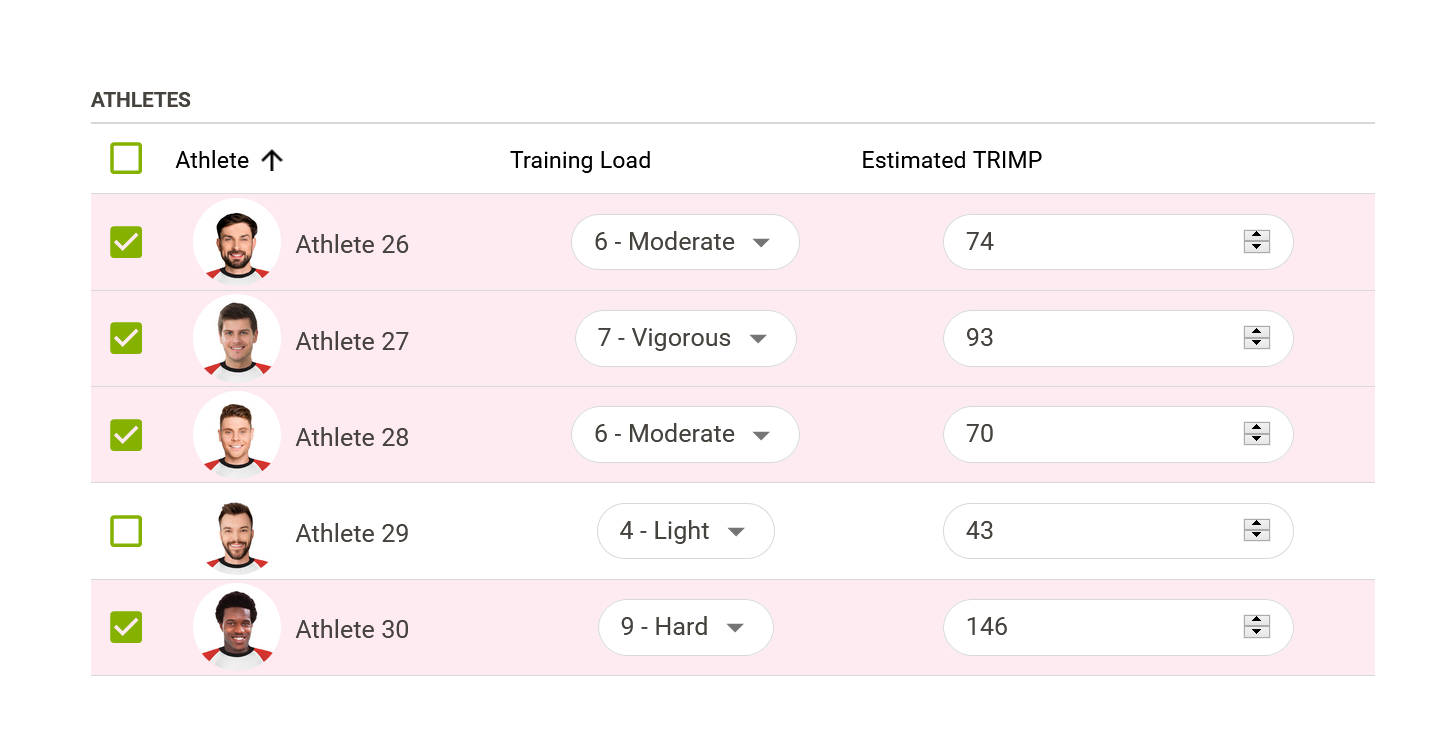Toggle the select-all checkbox in header

click(126, 158)
